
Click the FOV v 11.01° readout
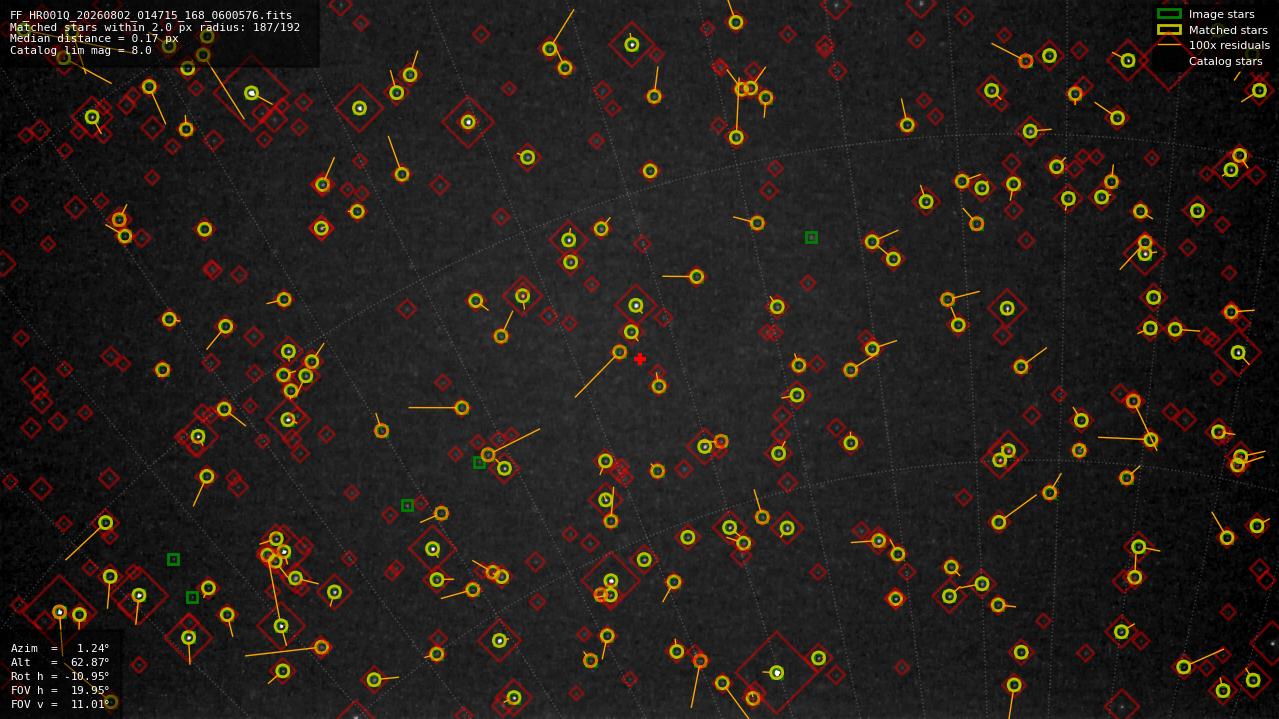(60, 704)
